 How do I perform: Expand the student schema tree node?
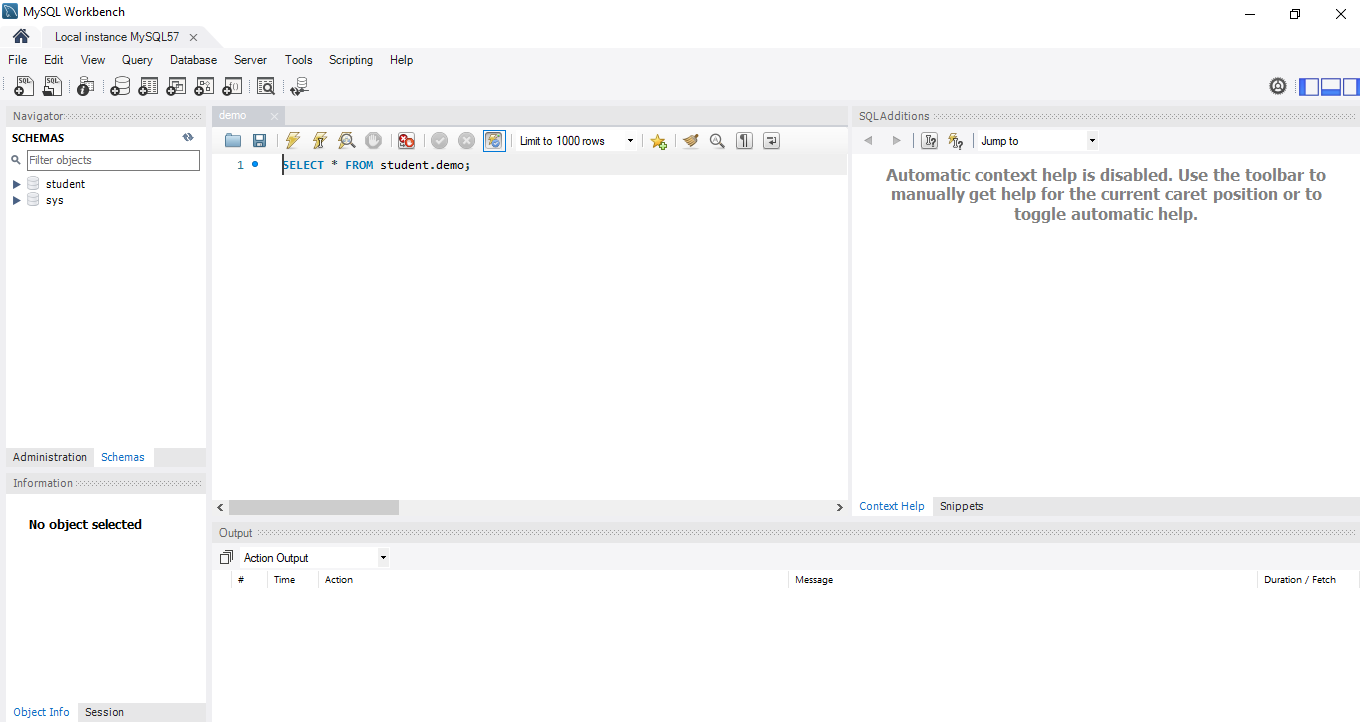click(x=17, y=184)
